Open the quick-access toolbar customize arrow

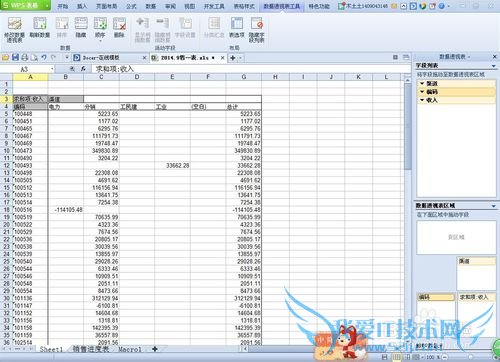coord(66,58)
